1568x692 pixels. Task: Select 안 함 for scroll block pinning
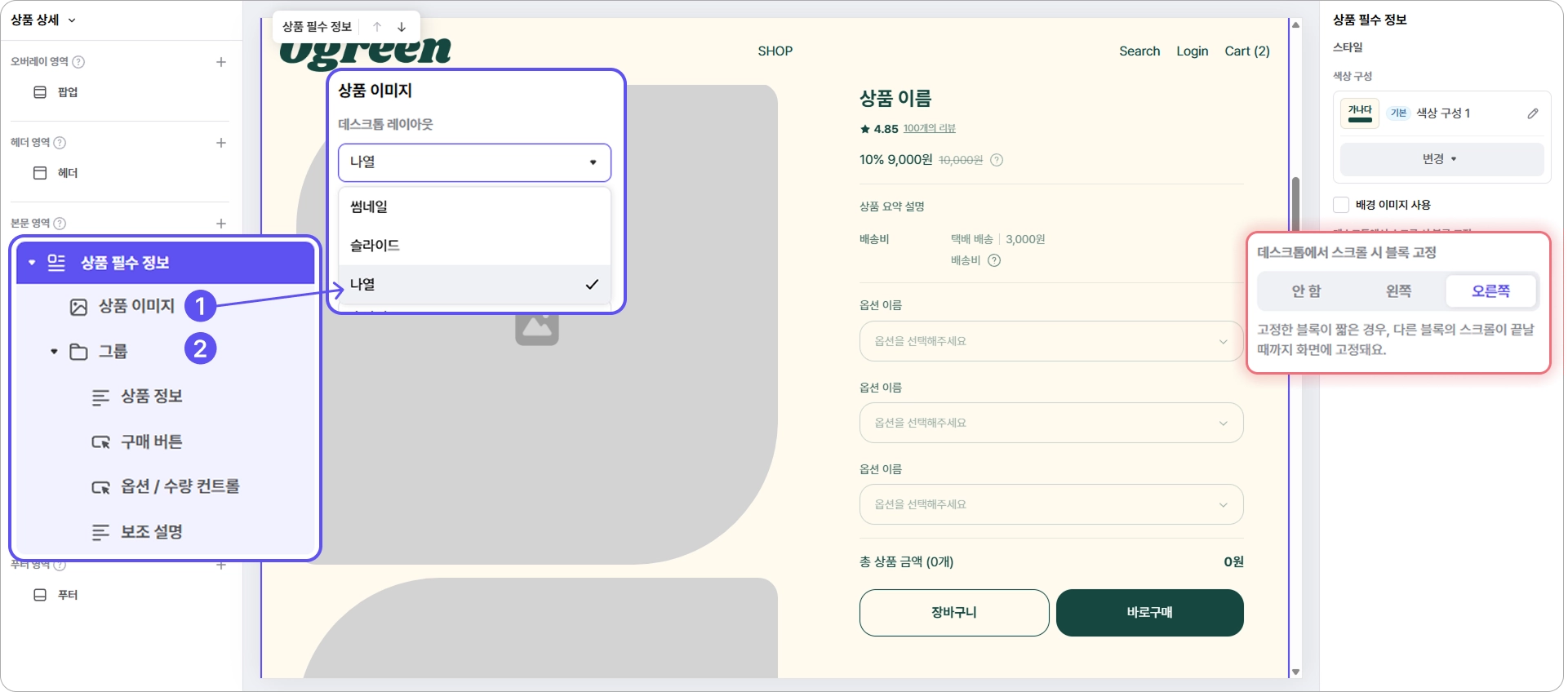tap(1306, 291)
